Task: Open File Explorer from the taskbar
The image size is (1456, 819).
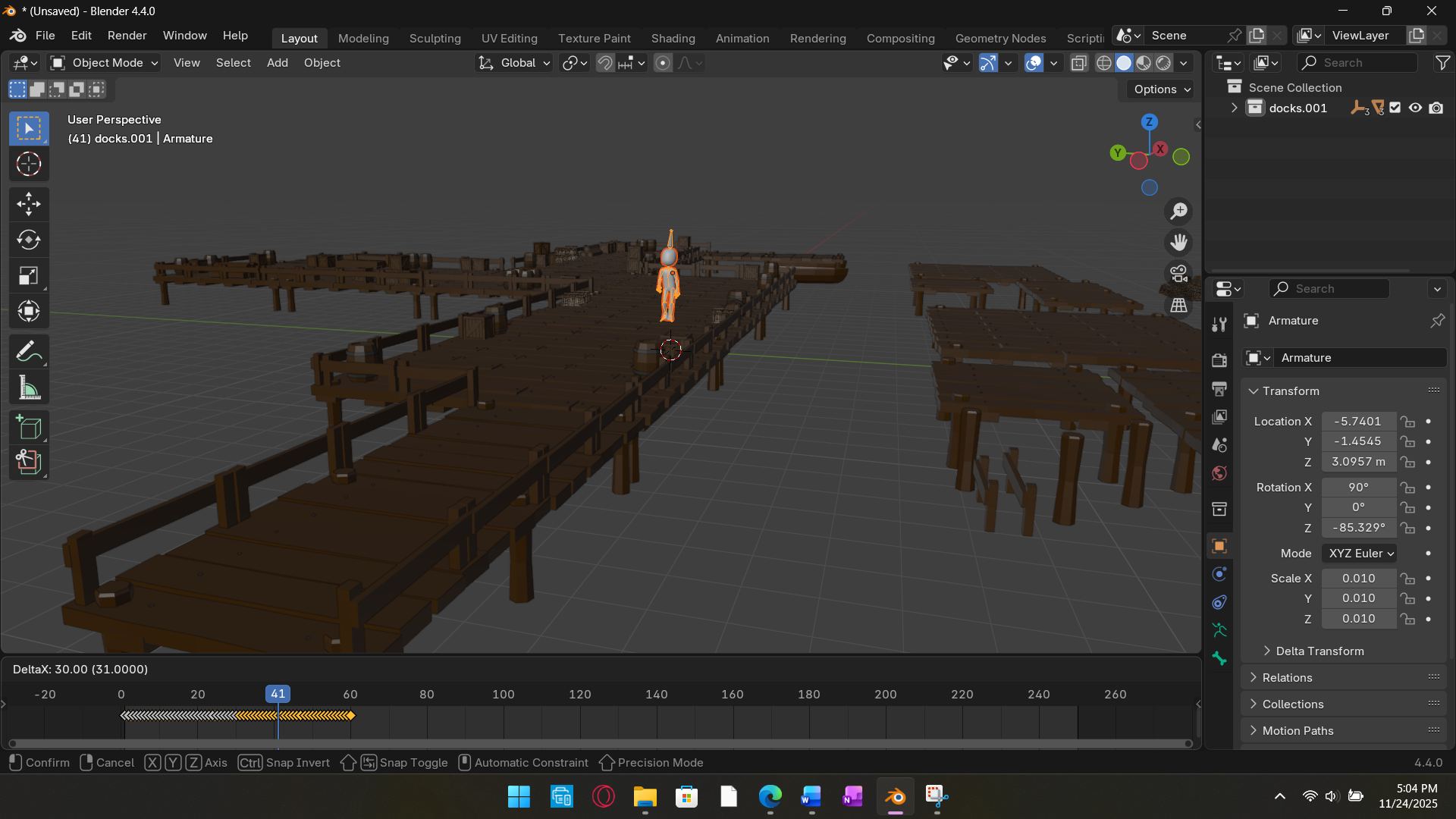Action: click(645, 797)
